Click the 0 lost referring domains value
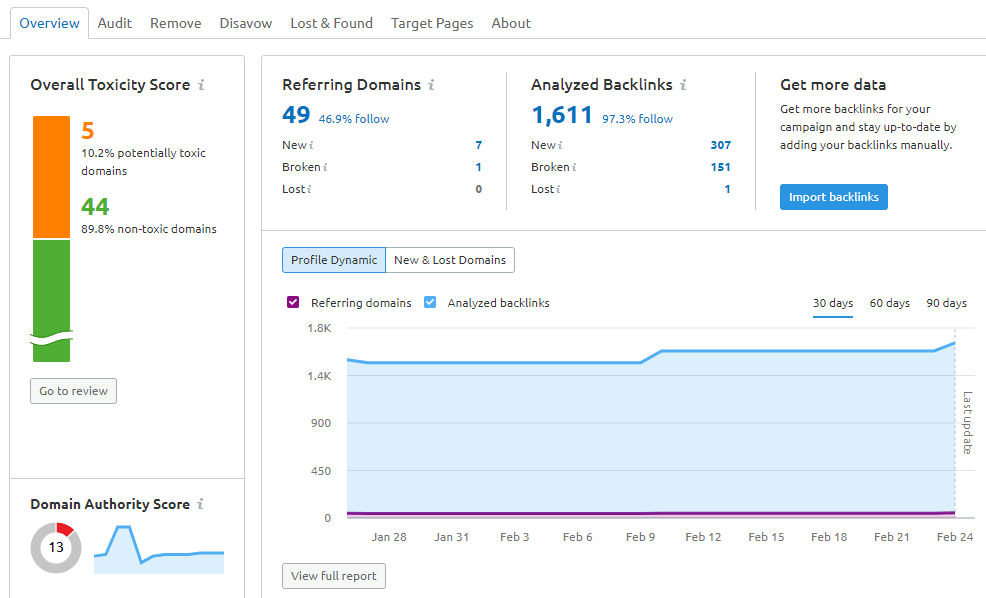Viewport: 986px width, 598px height. coord(479,189)
